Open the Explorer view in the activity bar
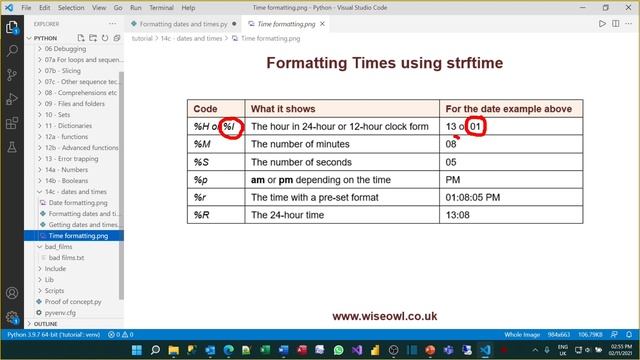The width and height of the screenshot is (640, 360). pos(12,27)
